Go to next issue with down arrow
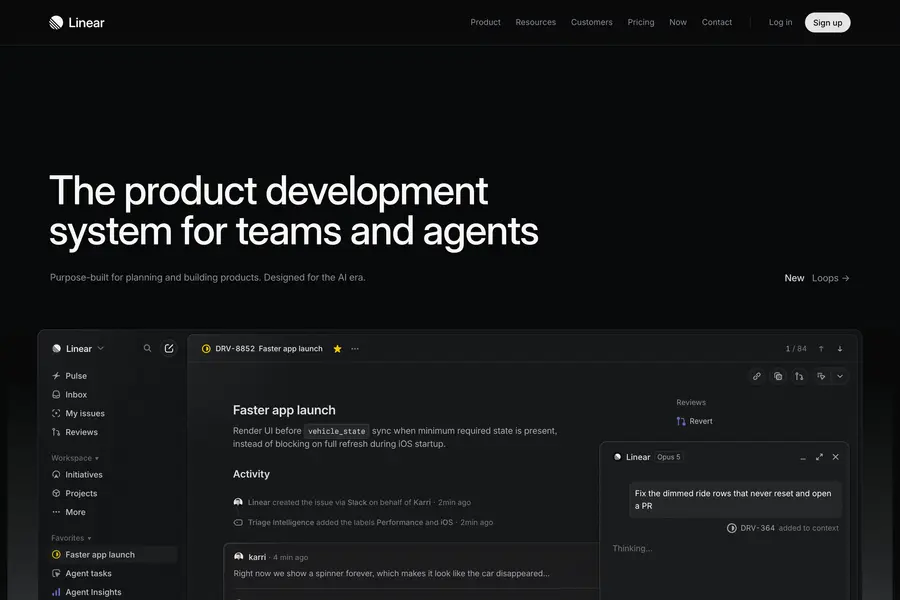Screen dimensions: 900x600 [840, 349]
